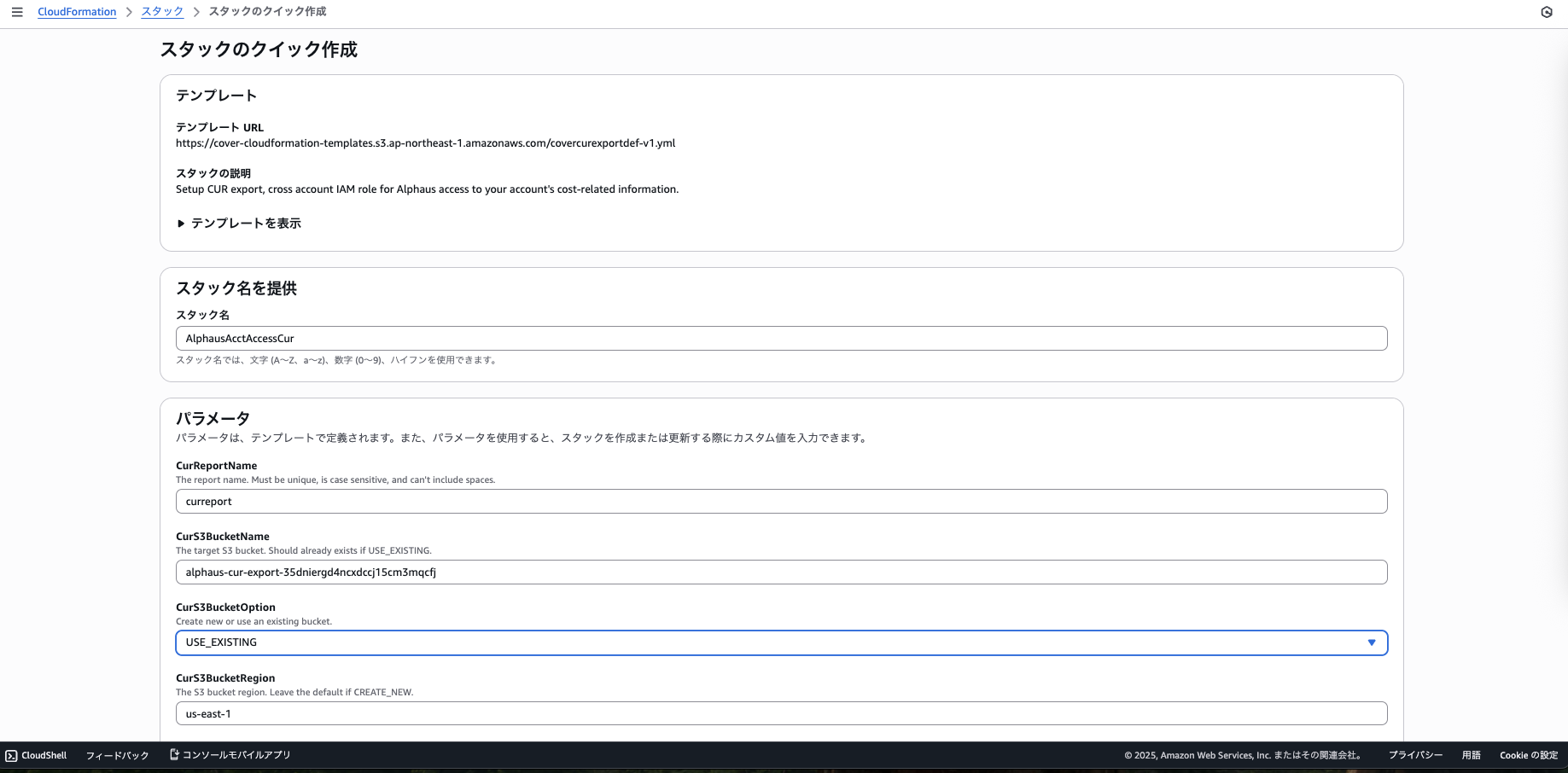Open コンソールモバイルアプリ from the footer
The width and height of the screenshot is (1568, 773).
click(230, 755)
